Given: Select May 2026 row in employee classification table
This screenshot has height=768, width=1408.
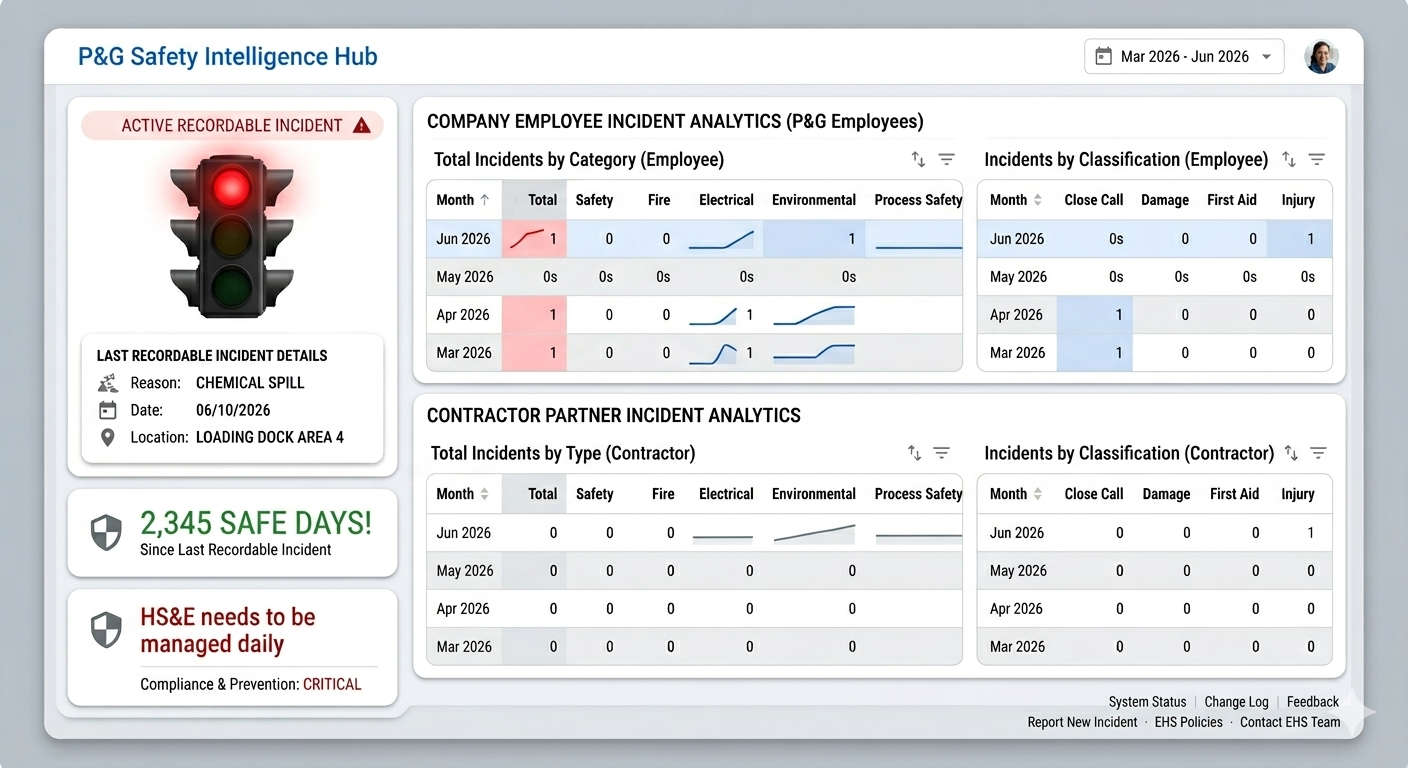Looking at the screenshot, I should (x=1154, y=277).
